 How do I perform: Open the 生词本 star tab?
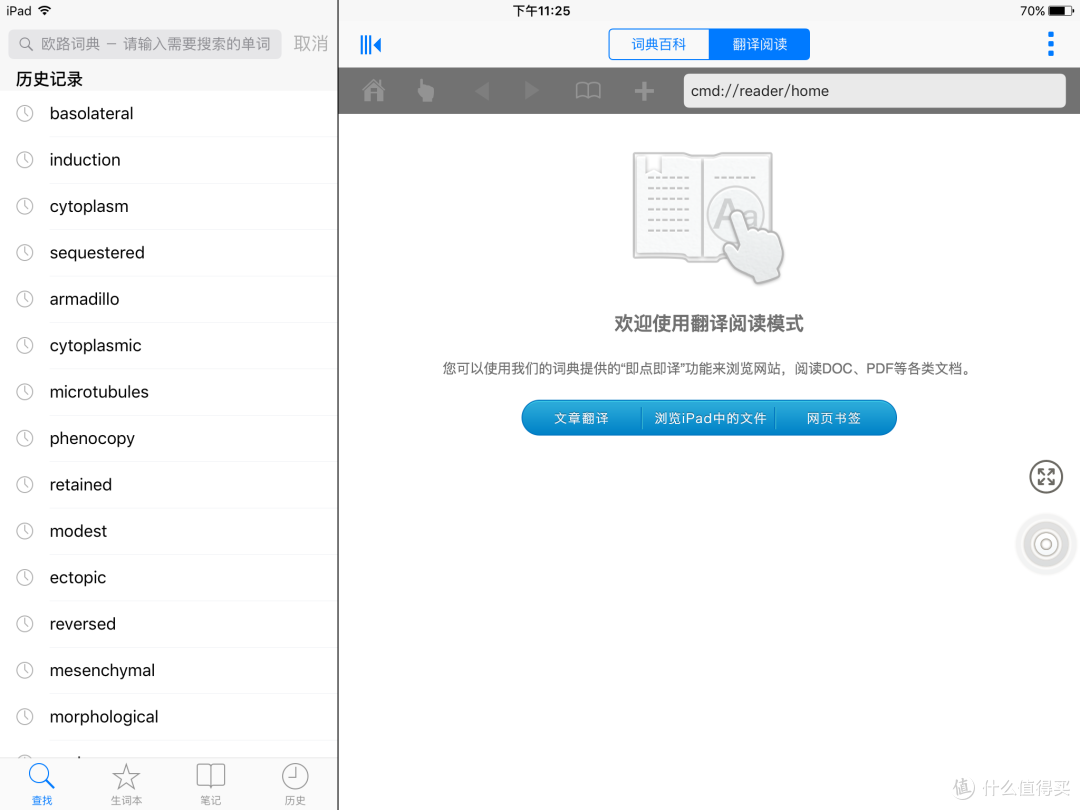click(x=126, y=784)
